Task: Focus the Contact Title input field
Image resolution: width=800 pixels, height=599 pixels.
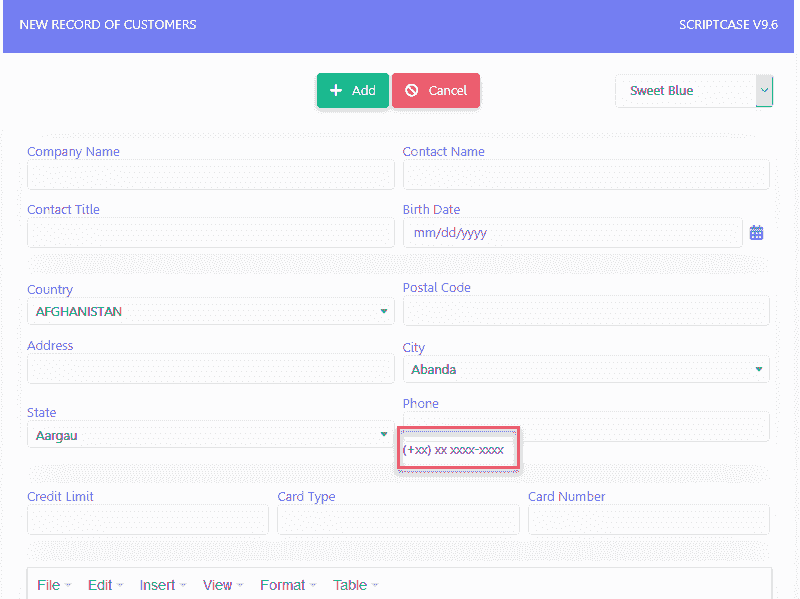Action: tap(211, 233)
